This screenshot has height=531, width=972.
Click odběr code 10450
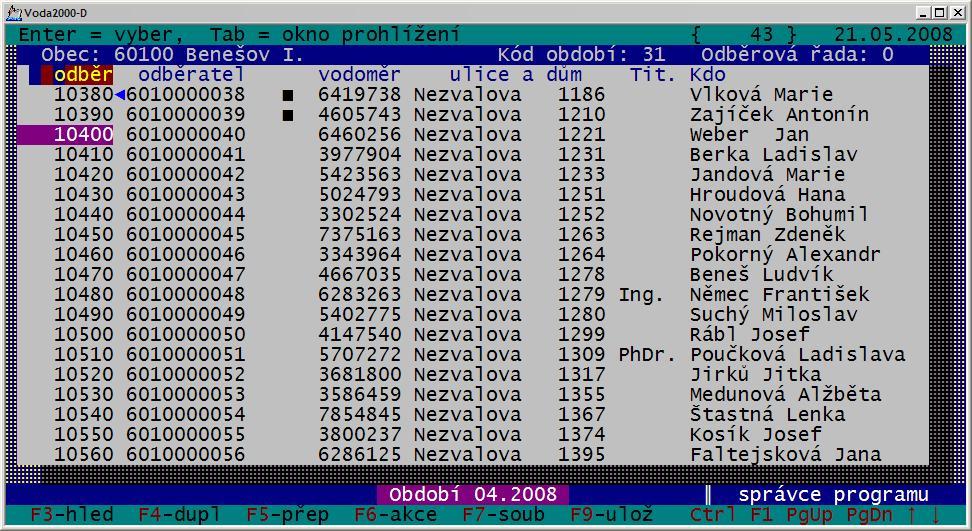tap(84, 234)
